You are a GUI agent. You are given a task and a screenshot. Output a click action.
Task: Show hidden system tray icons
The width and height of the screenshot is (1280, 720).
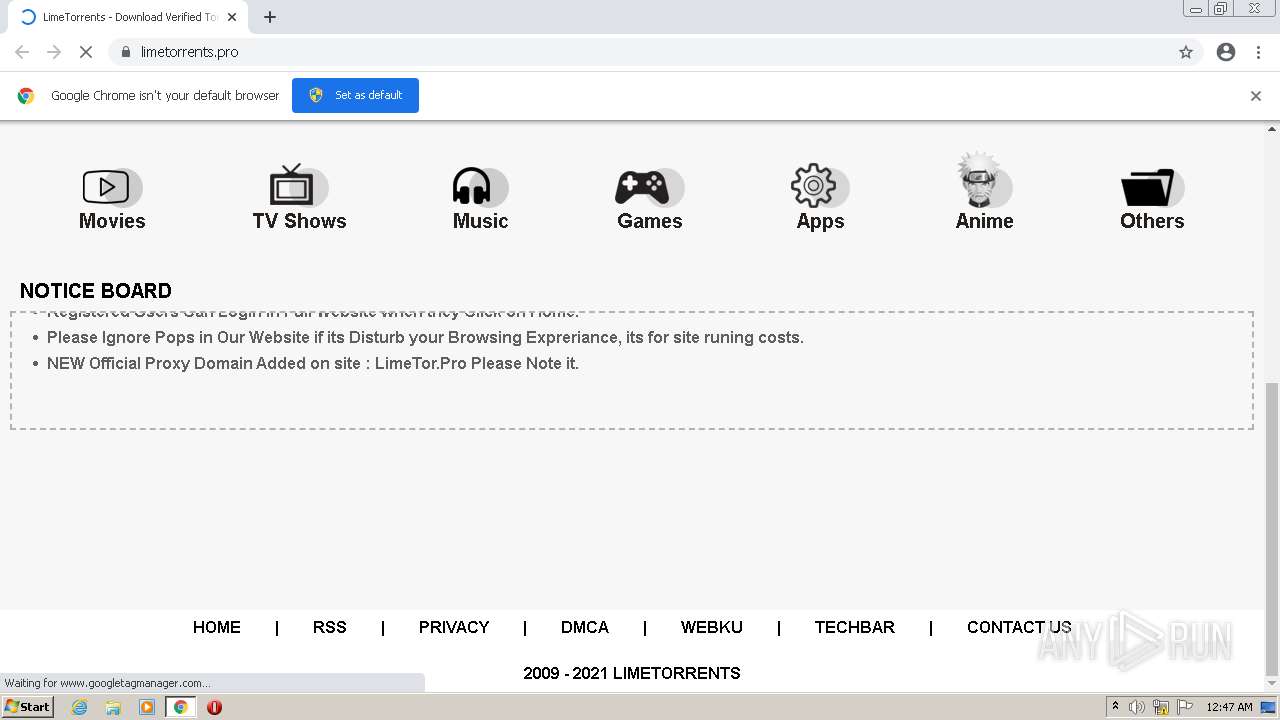tap(1115, 707)
